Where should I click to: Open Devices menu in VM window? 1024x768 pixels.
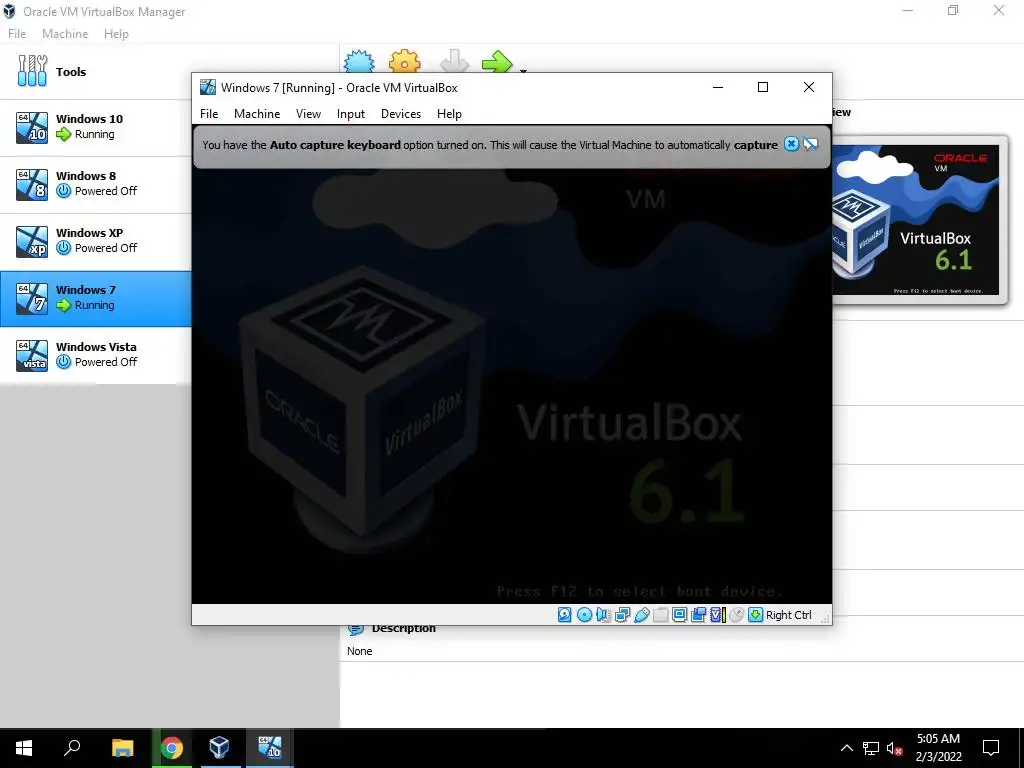(x=401, y=114)
